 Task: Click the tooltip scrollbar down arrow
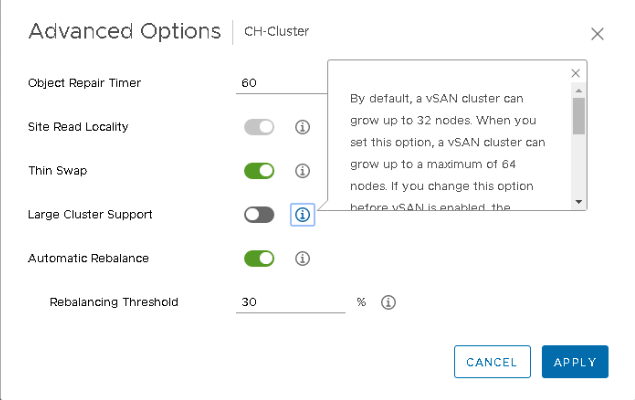point(579,202)
